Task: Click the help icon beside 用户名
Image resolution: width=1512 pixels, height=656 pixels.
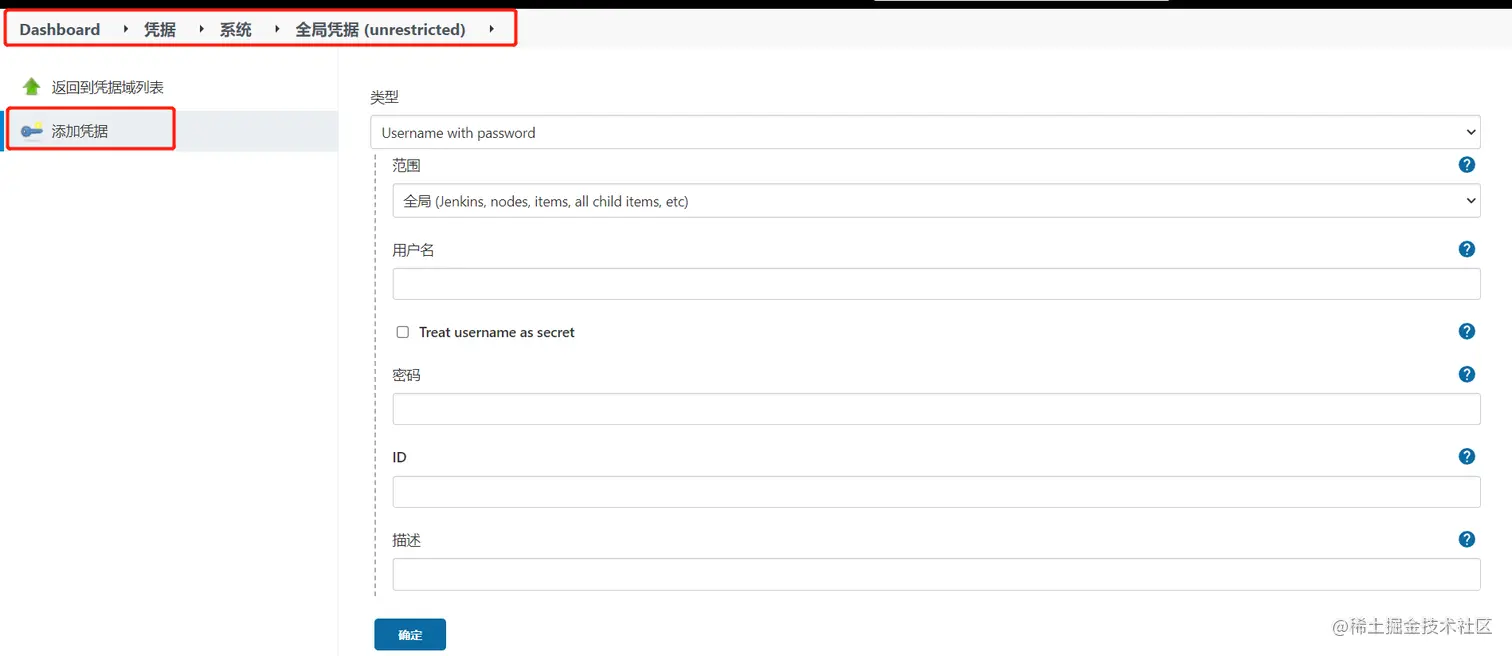Action: tap(1466, 249)
